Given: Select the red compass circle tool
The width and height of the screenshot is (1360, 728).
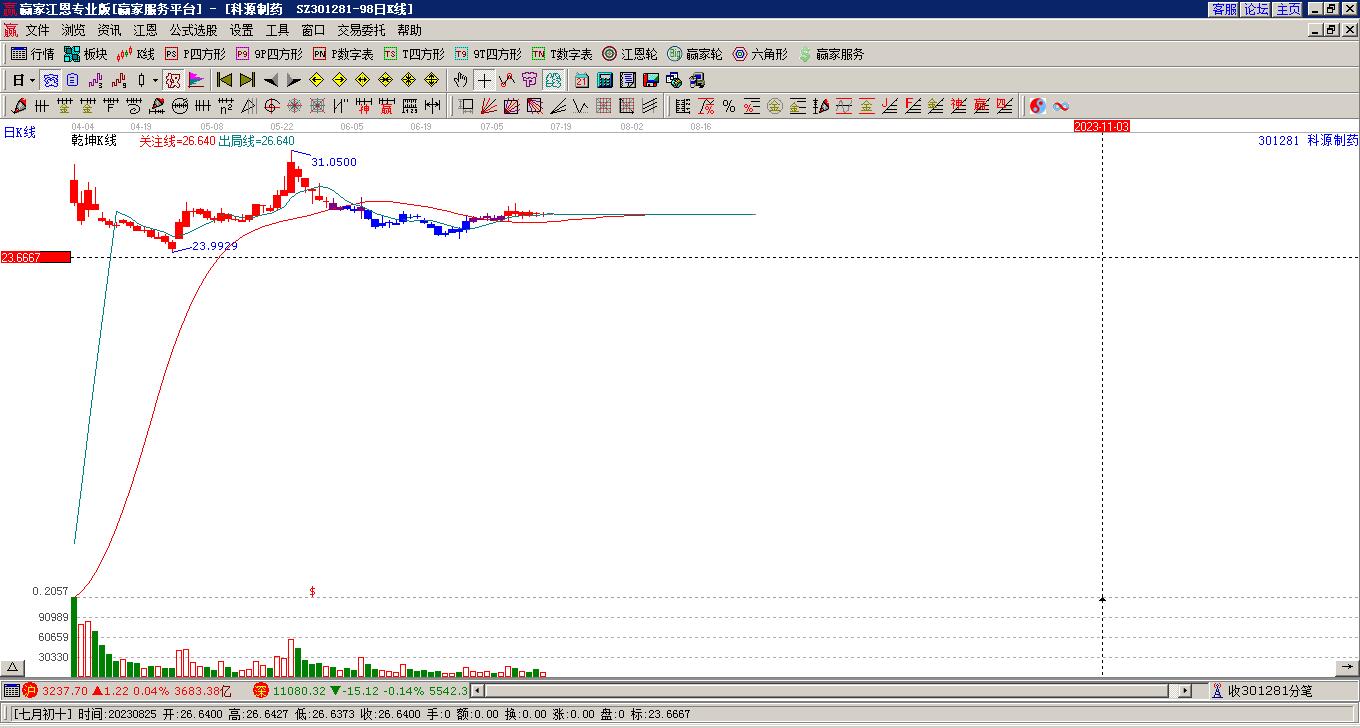Looking at the screenshot, I should pyautogui.click(x=271, y=106).
